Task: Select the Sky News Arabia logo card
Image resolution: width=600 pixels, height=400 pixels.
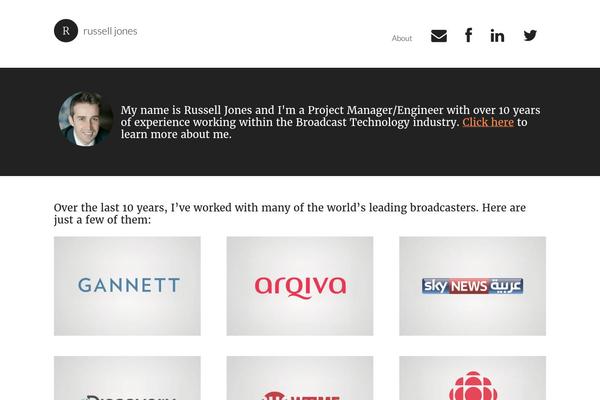Action: (x=473, y=286)
